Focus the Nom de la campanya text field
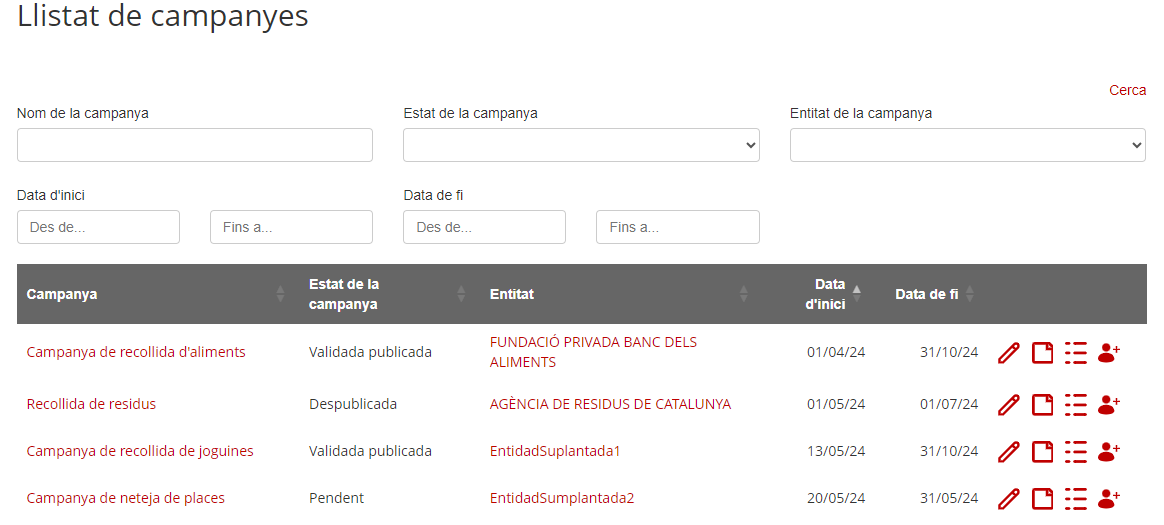Screen dimensions: 1164x525 (194, 145)
